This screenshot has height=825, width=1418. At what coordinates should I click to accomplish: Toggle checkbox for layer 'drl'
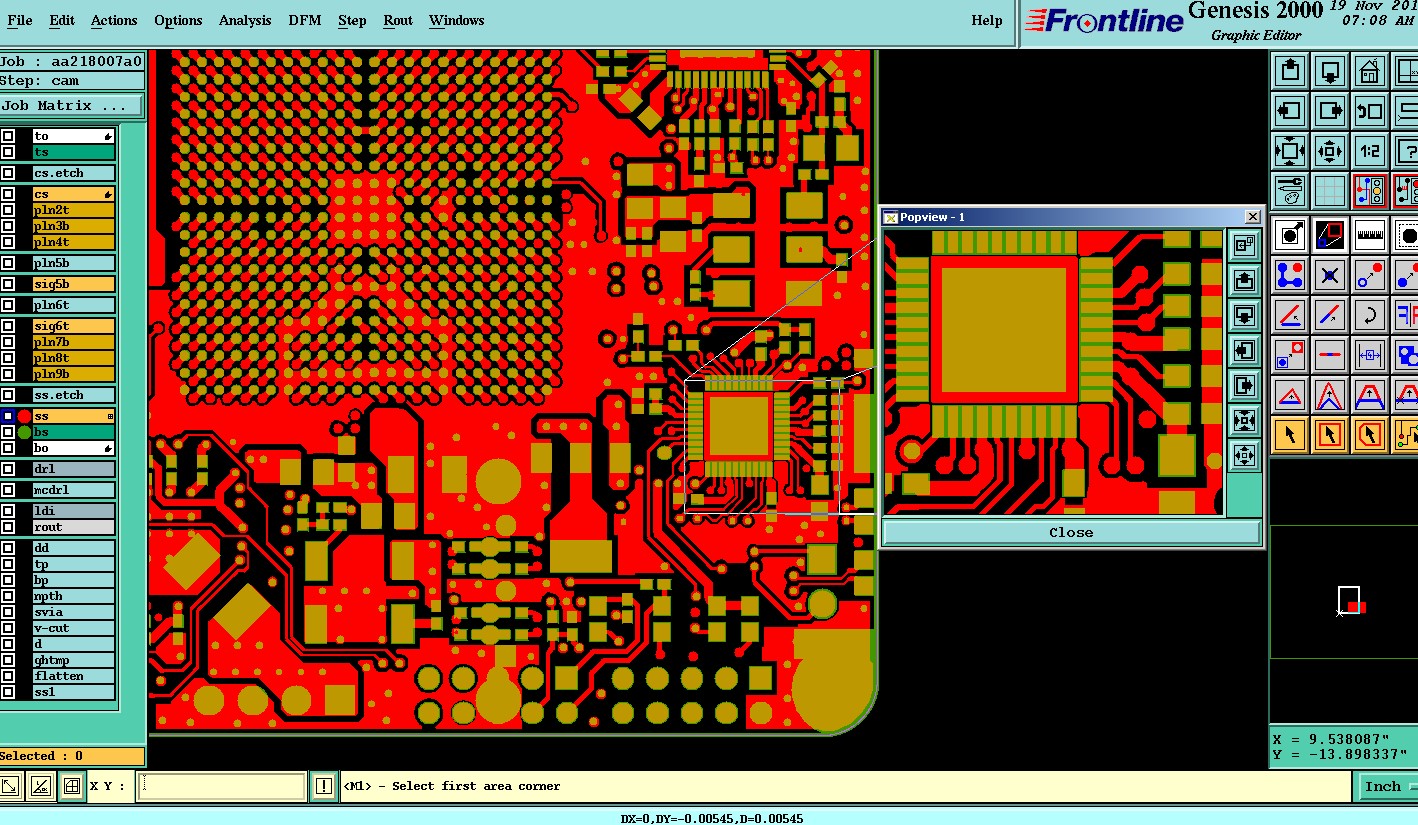(8, 469)
